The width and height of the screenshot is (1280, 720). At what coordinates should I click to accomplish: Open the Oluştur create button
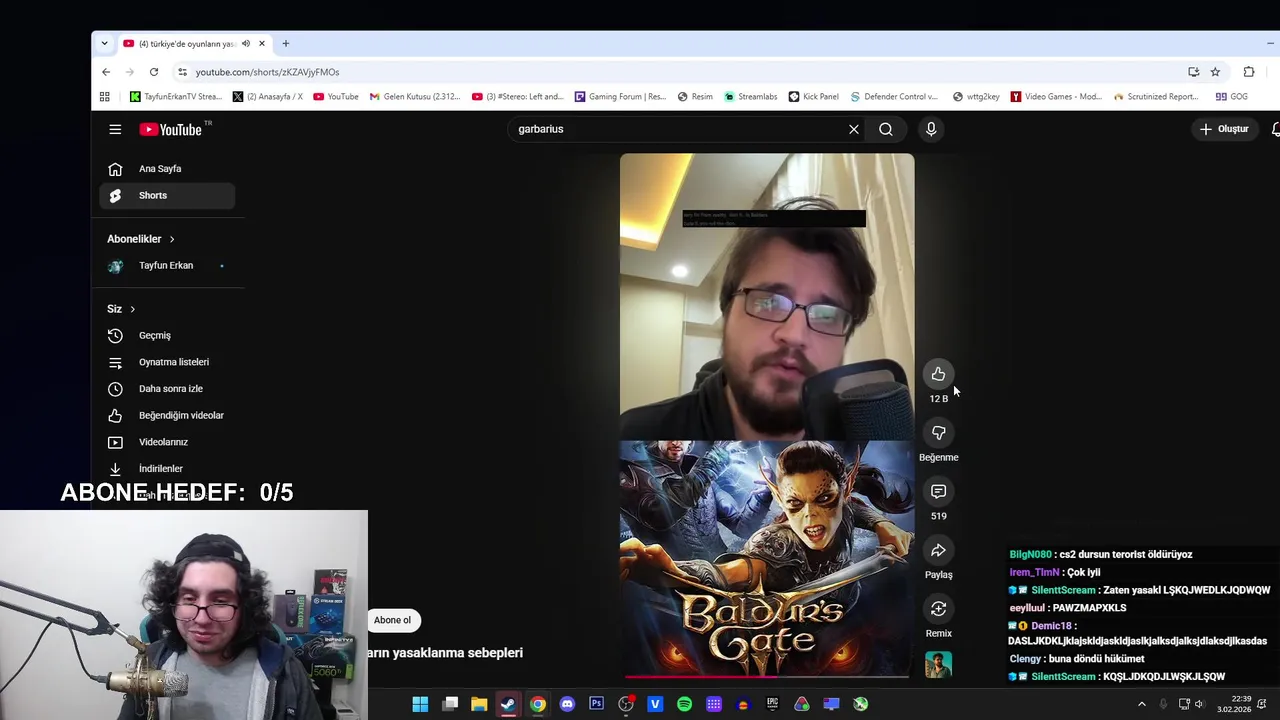pos(1224,129)
